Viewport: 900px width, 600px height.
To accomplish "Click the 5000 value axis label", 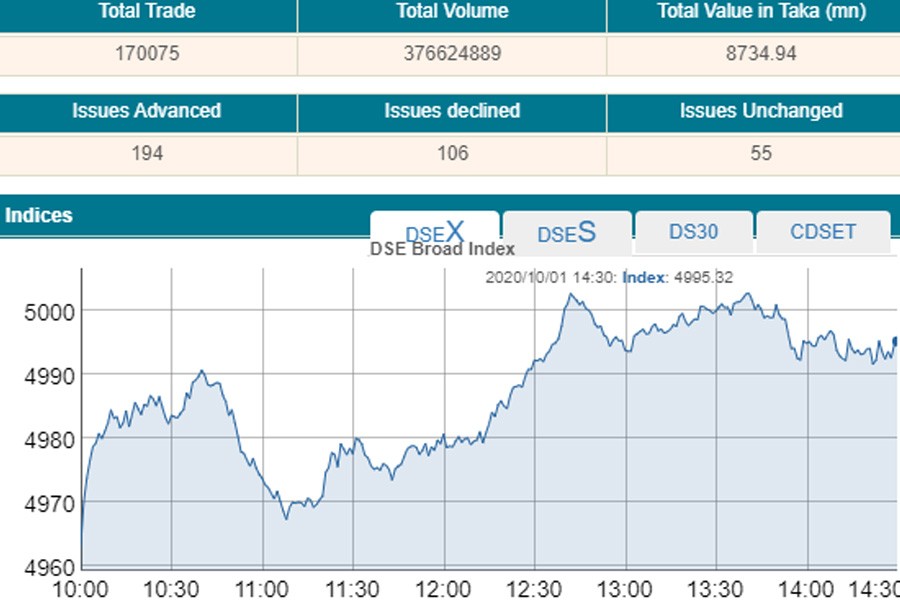I will 48,312.
